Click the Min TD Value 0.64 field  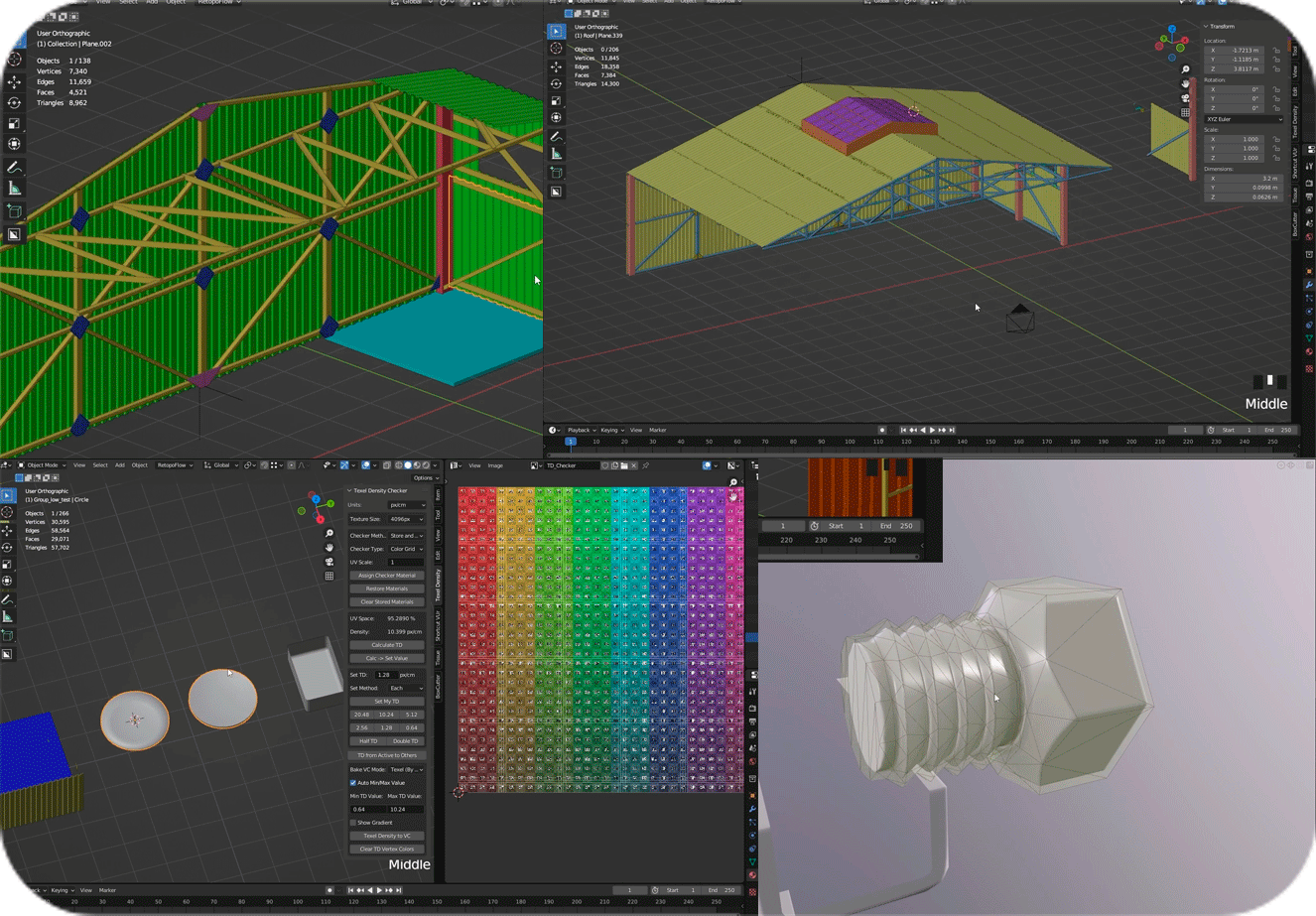pos(368,809)
